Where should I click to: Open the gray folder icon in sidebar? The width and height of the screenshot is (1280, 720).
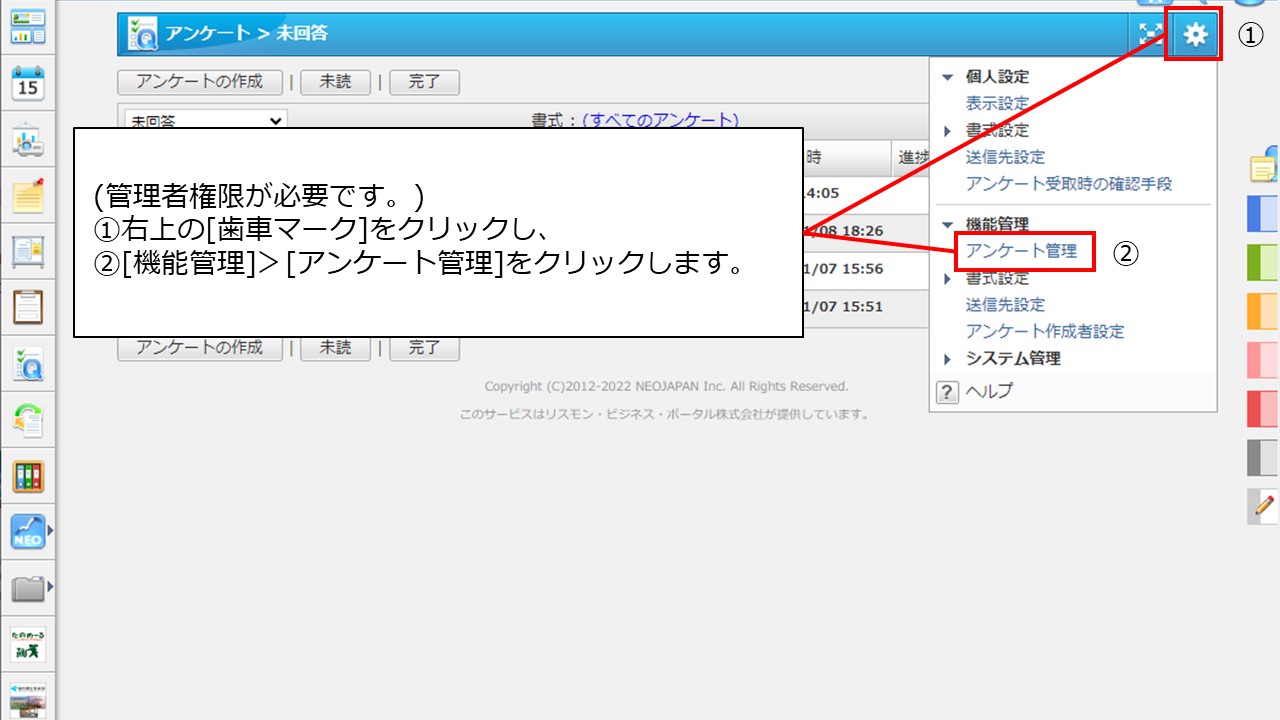(x=28, y=588)
